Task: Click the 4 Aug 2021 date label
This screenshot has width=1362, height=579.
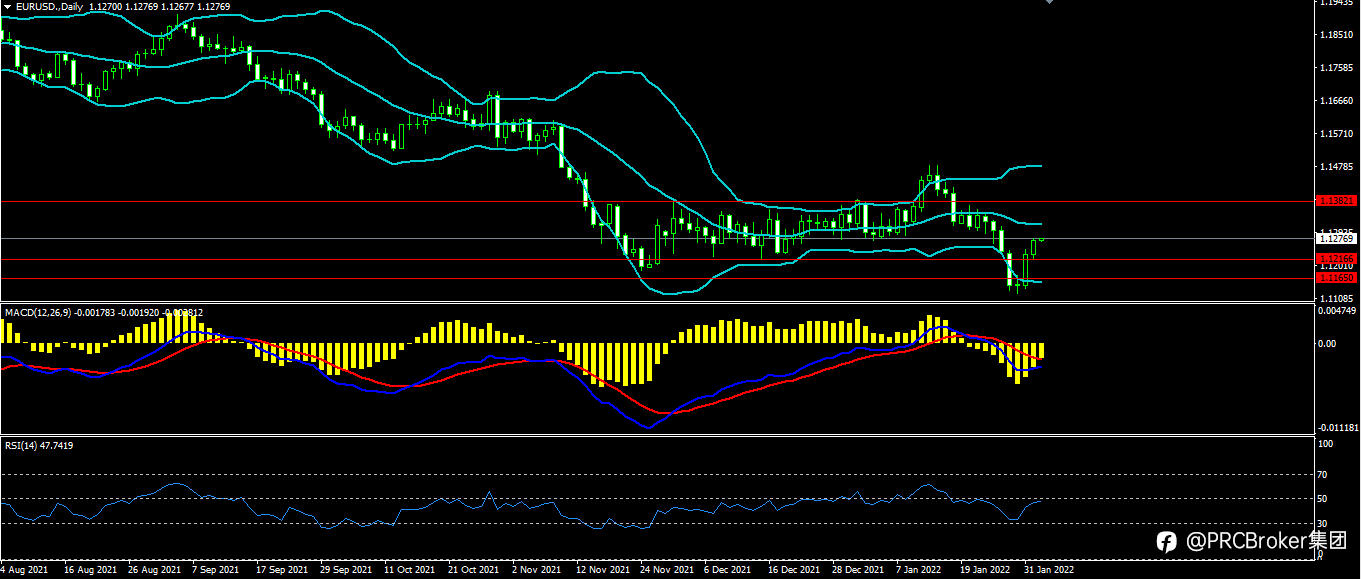Action: pyautogui.click(x=25, y=570)
